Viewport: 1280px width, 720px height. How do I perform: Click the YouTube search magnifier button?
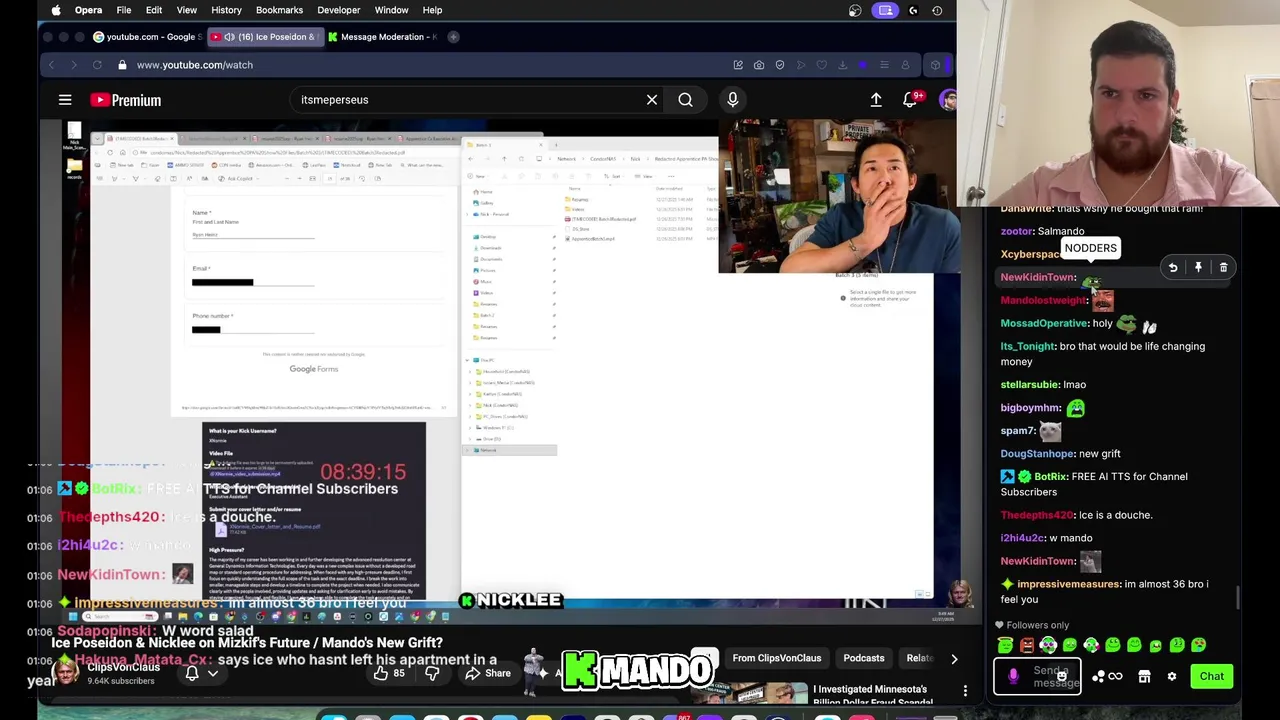(x=685, y=100)
